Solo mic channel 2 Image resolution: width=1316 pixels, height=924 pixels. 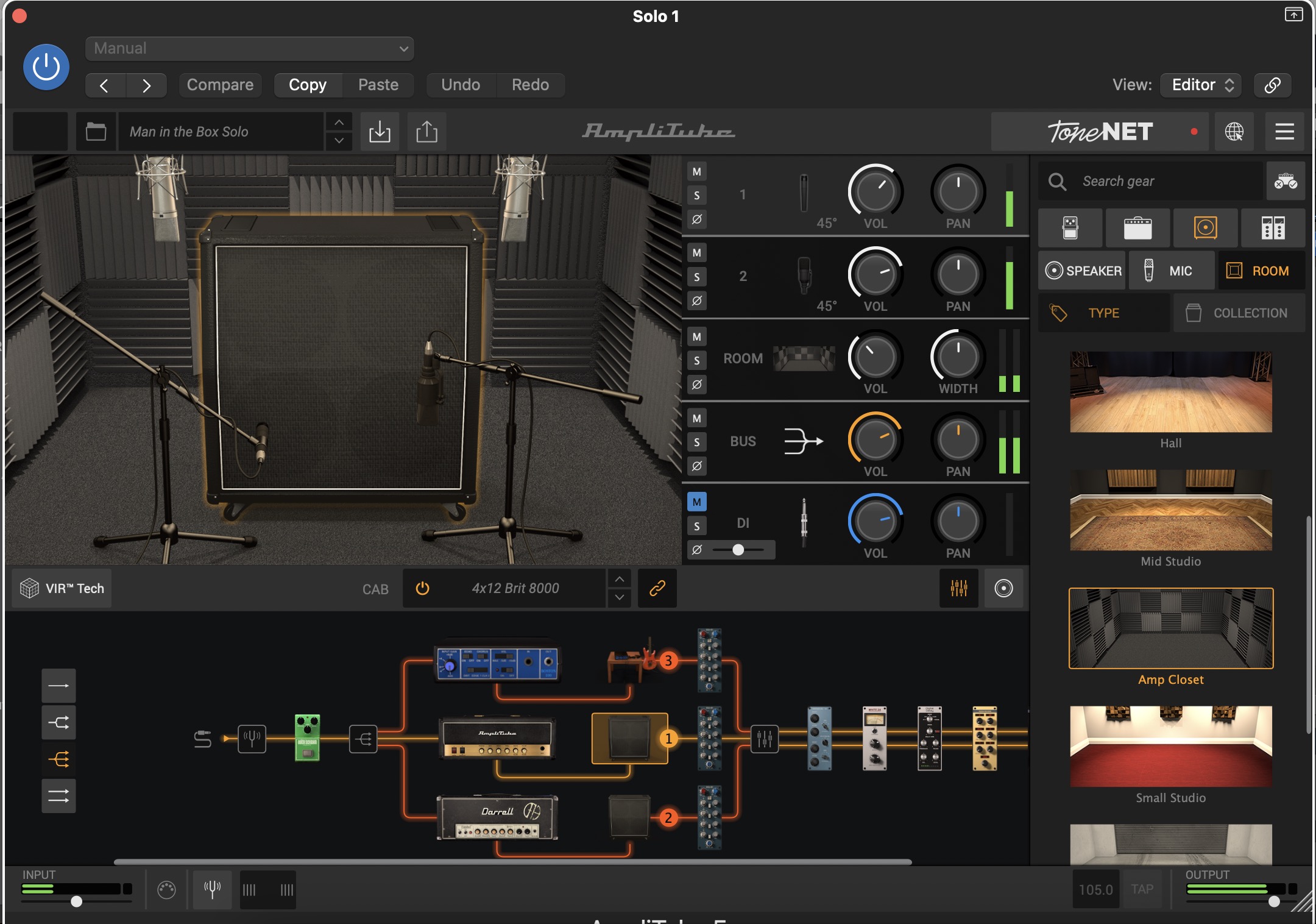(697, 277)
